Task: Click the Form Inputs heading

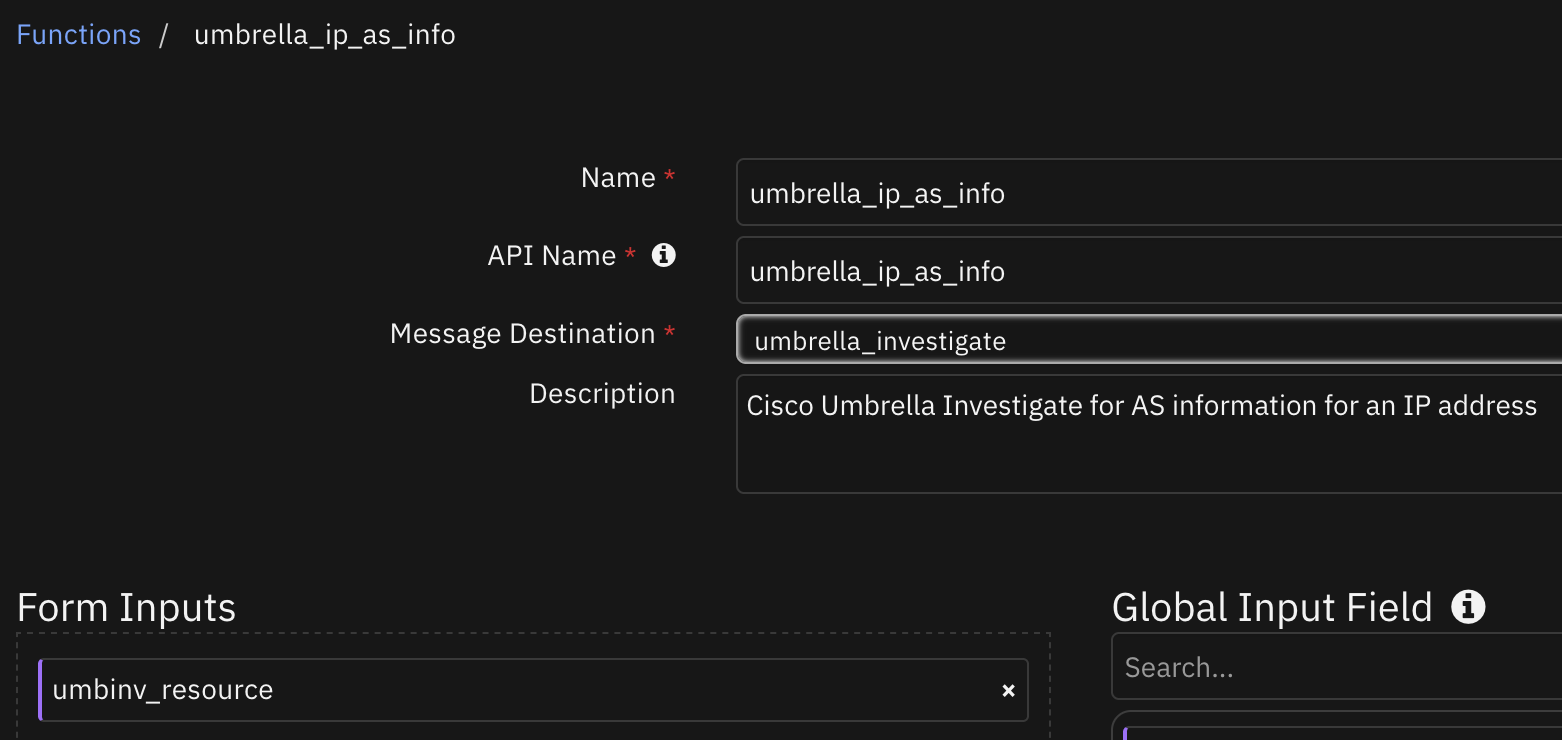Action: coord(127,608)
